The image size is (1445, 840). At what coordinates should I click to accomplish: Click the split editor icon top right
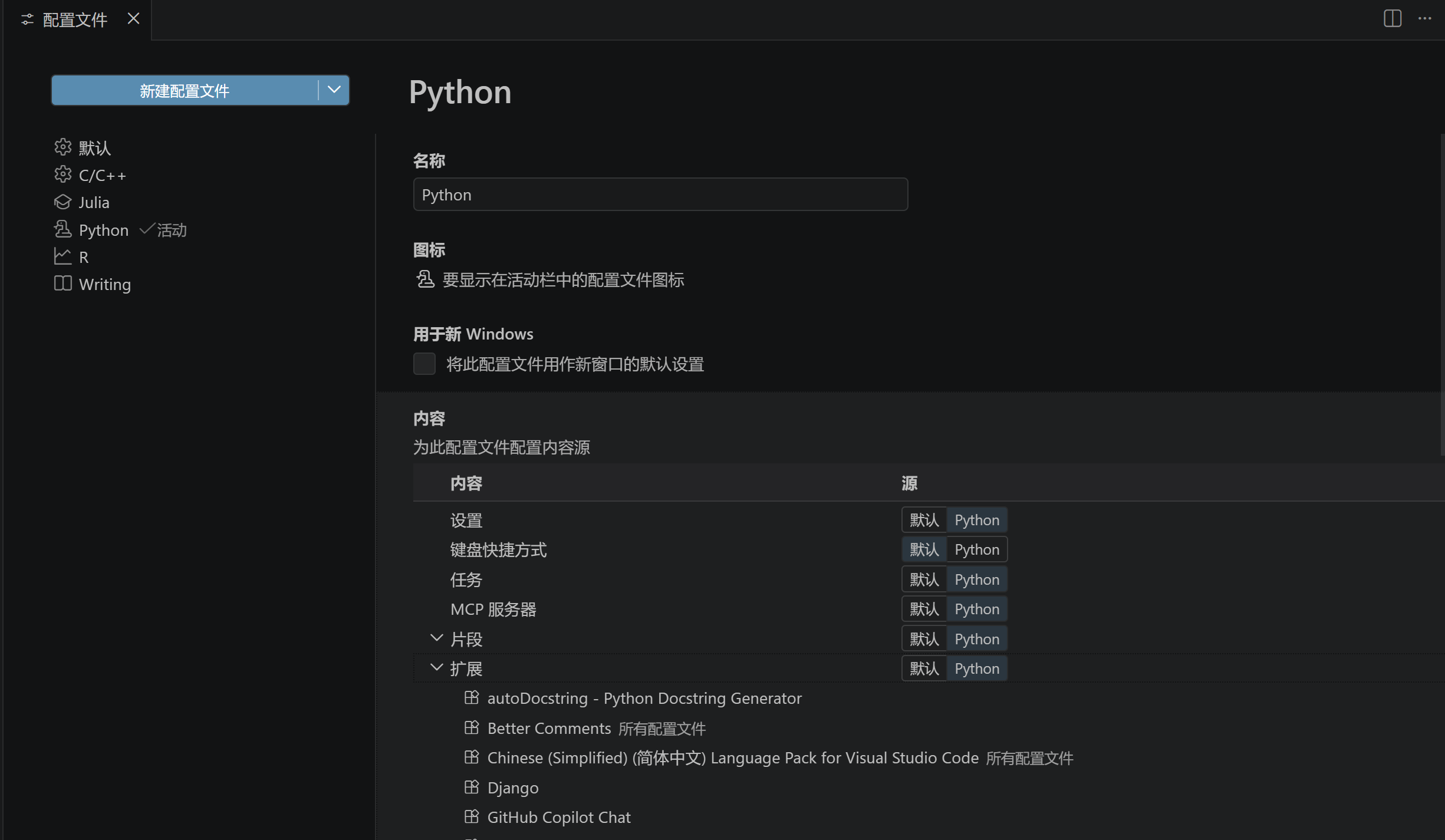coord(1392,19)
